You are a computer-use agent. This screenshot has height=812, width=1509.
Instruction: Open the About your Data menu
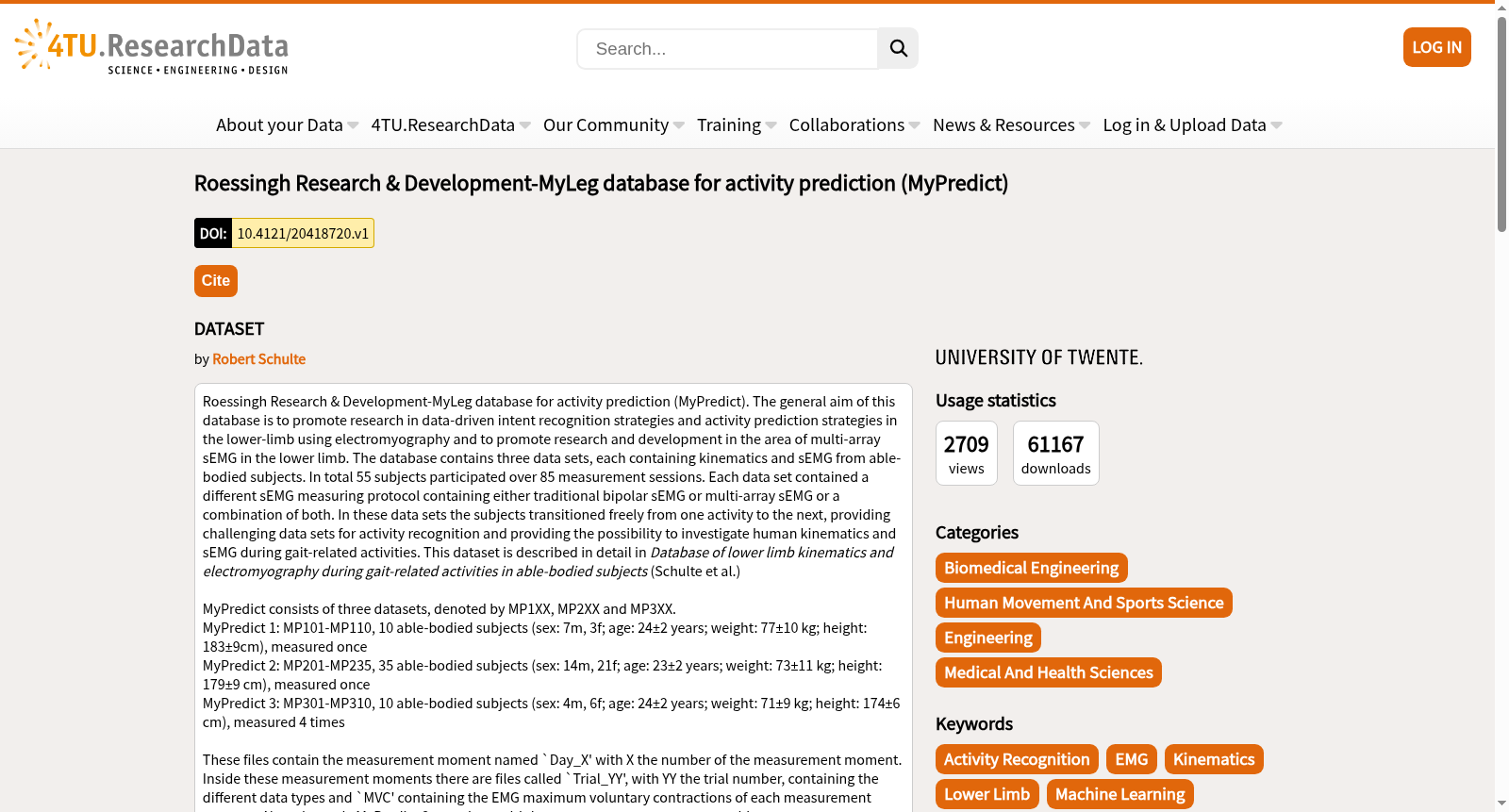[279, 125]
